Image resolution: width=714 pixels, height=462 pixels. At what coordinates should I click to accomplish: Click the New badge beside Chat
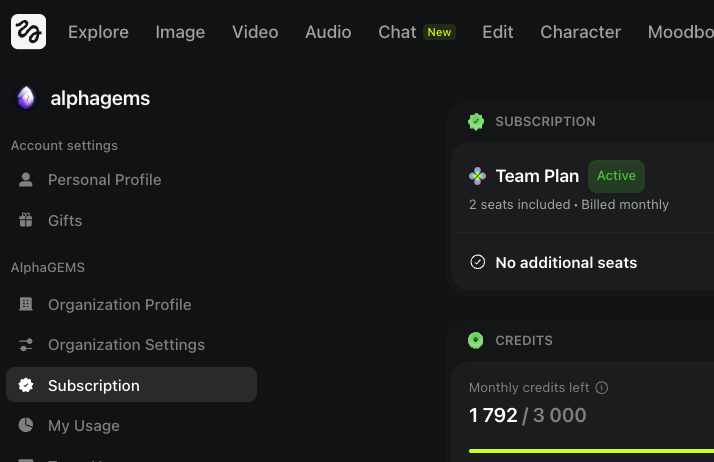(439, 32)
